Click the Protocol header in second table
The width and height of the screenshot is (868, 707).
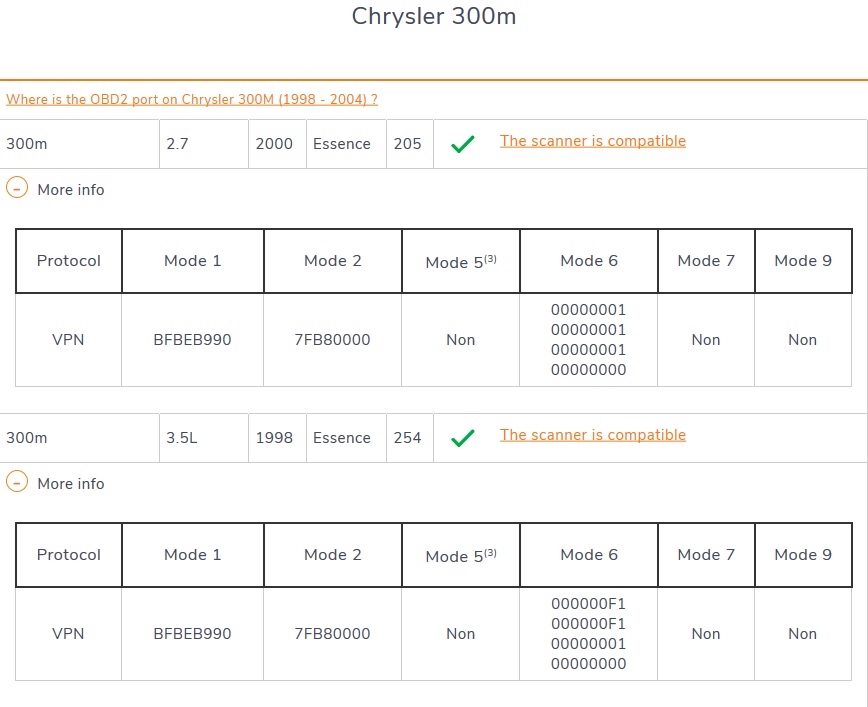click(x=69, y=555)
